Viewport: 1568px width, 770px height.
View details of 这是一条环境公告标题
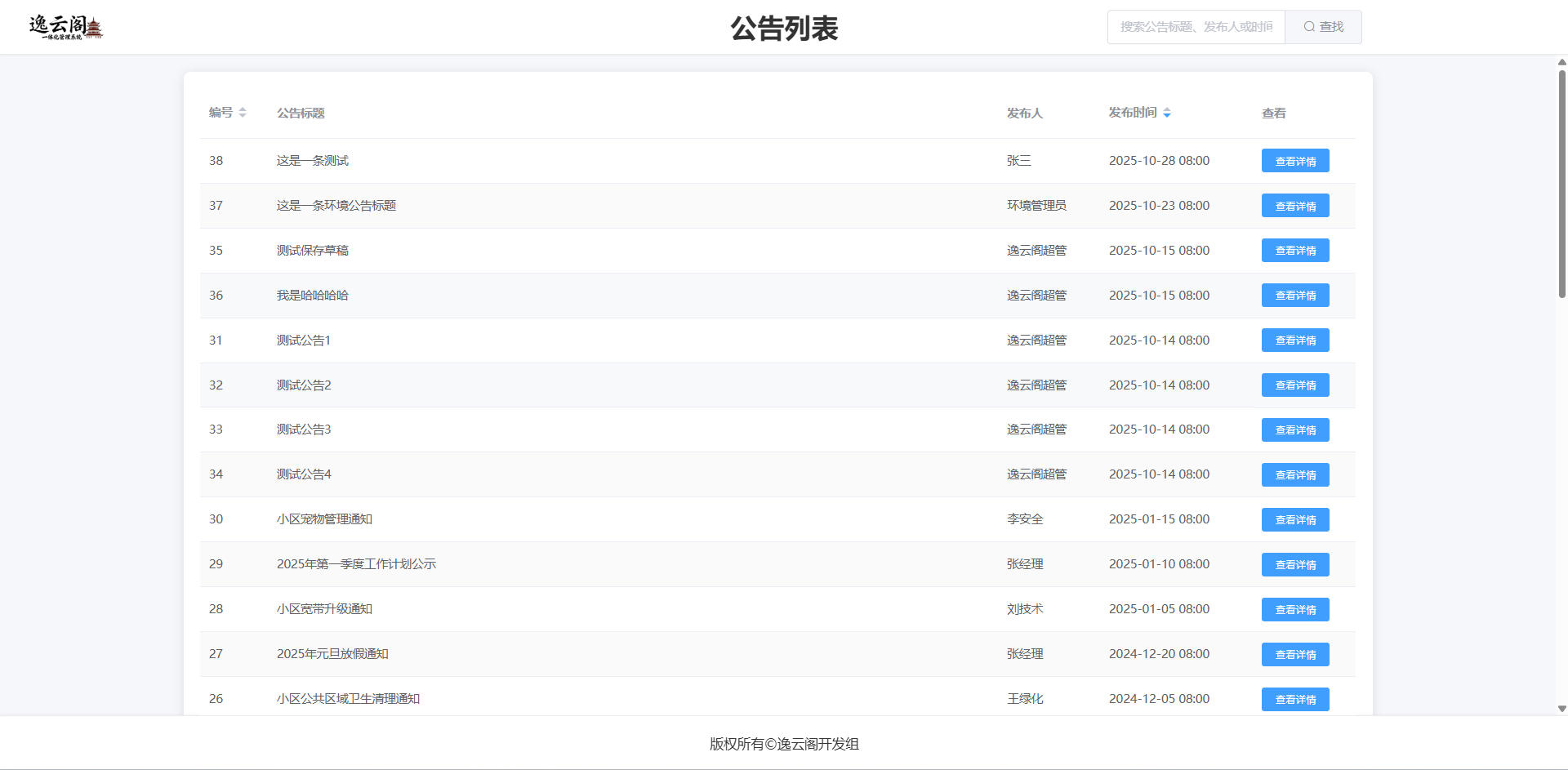(x=1294, y=205)
